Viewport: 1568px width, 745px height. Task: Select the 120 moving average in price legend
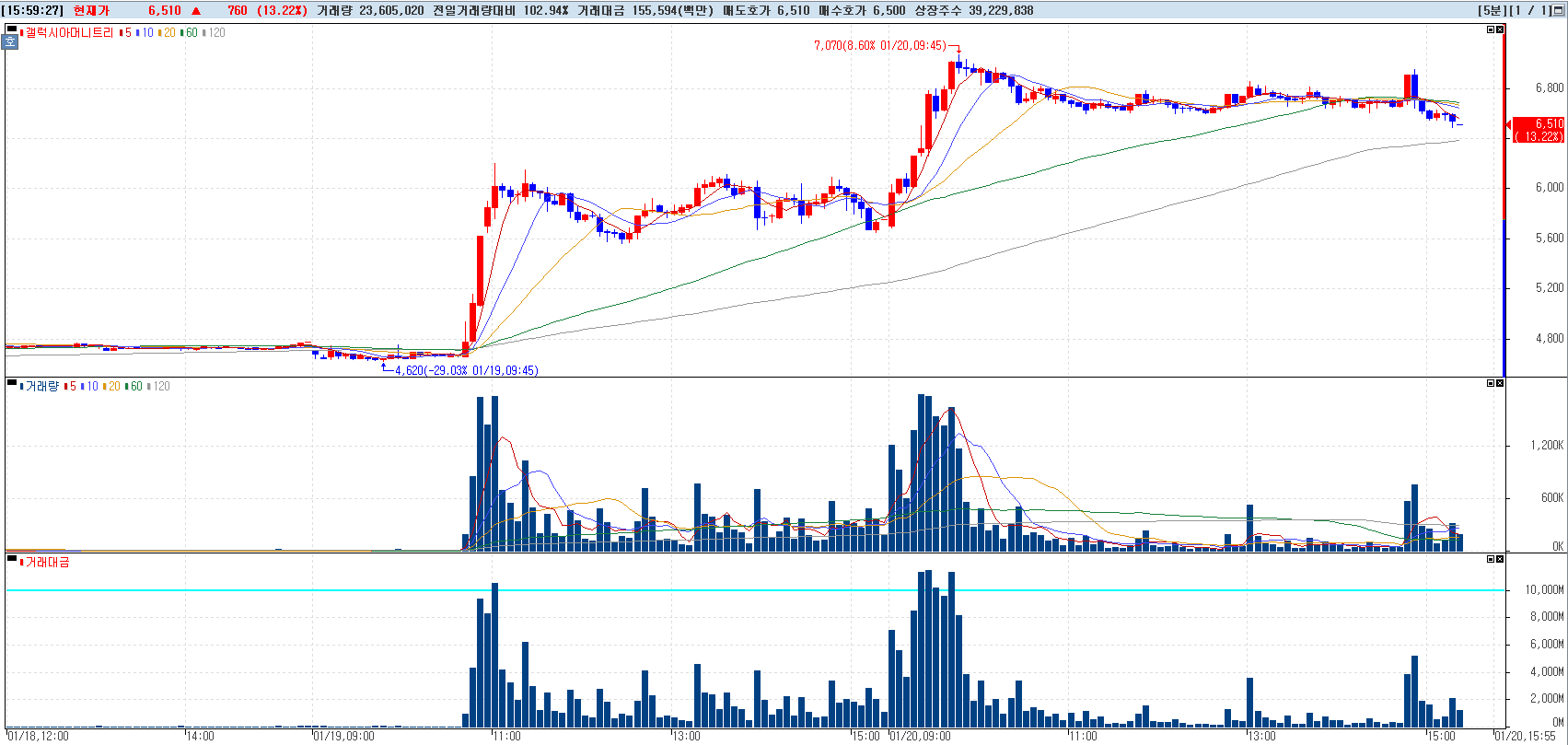tap(215, 32)
